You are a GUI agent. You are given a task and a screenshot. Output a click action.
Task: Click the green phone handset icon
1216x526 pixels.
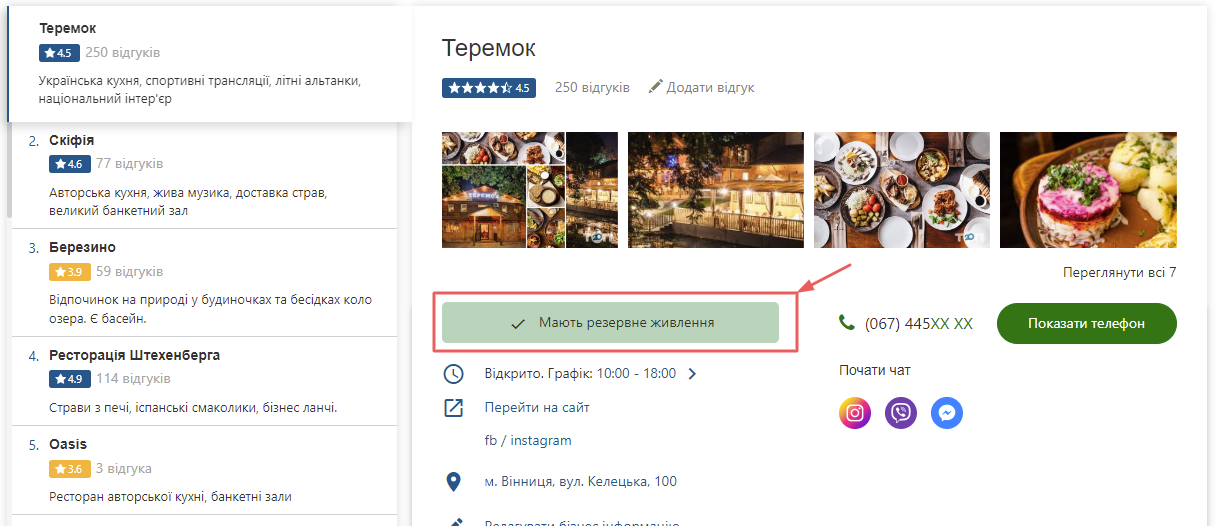(847, 322)
